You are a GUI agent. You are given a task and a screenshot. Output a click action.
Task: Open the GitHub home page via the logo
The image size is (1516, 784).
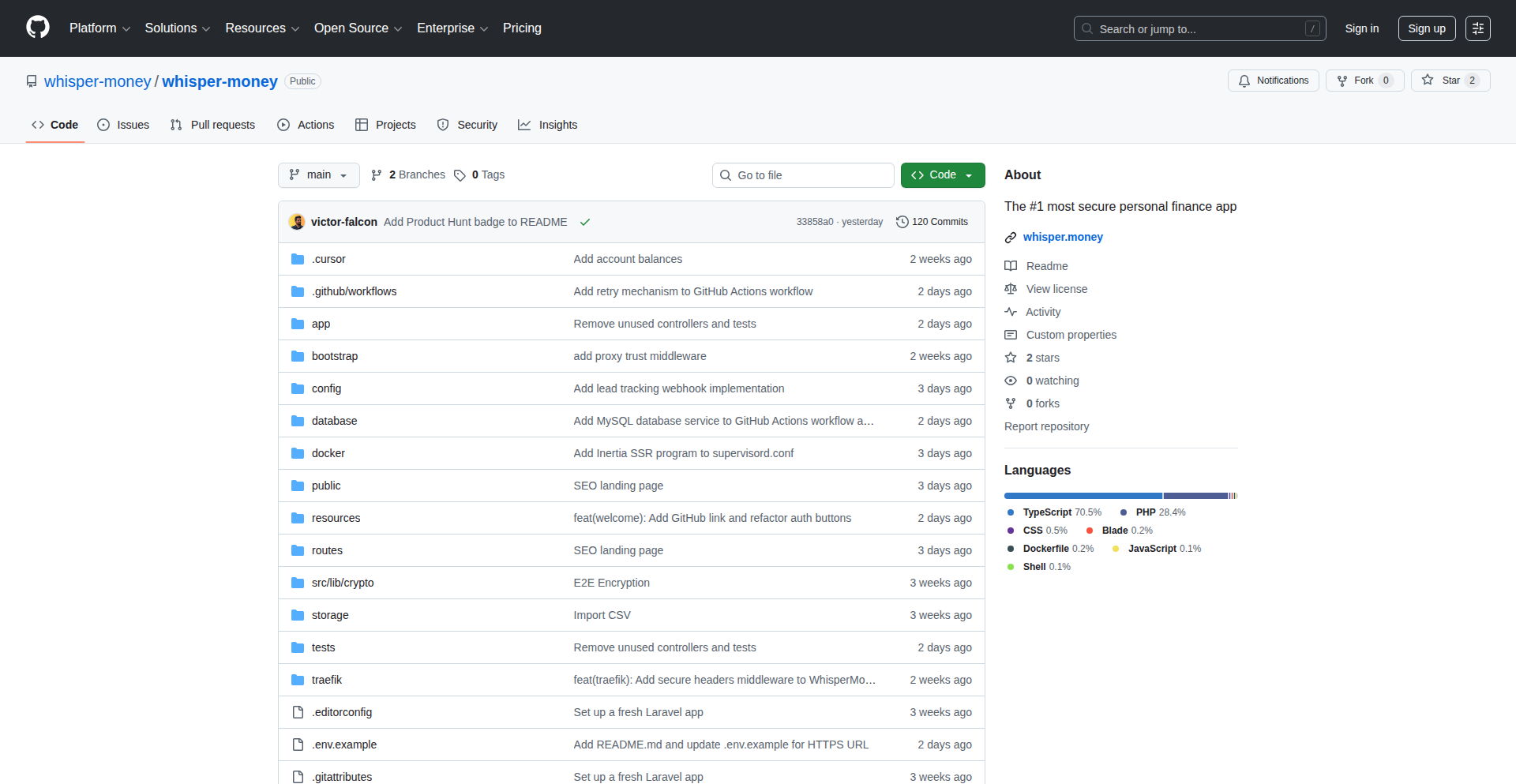(x=36, y=28)
